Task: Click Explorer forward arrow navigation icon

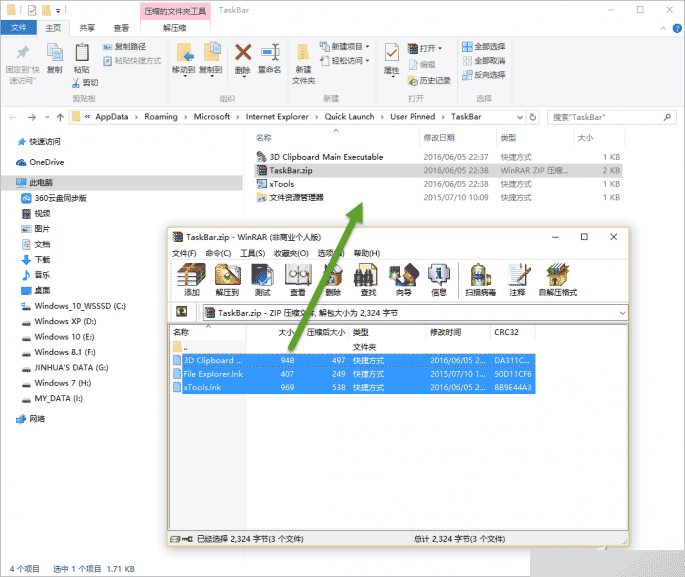Action: [31, 117]
